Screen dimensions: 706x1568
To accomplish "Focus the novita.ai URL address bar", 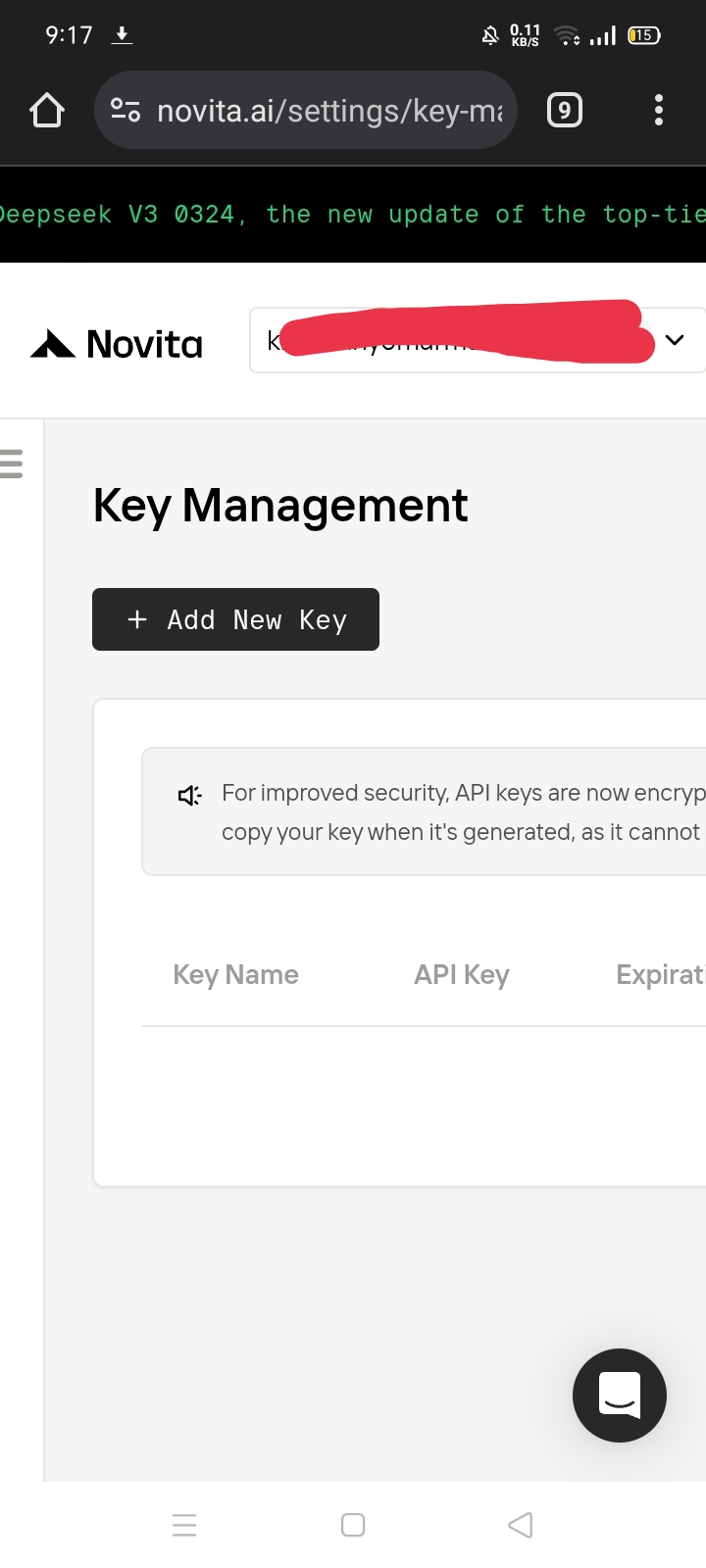I will 328,111.
